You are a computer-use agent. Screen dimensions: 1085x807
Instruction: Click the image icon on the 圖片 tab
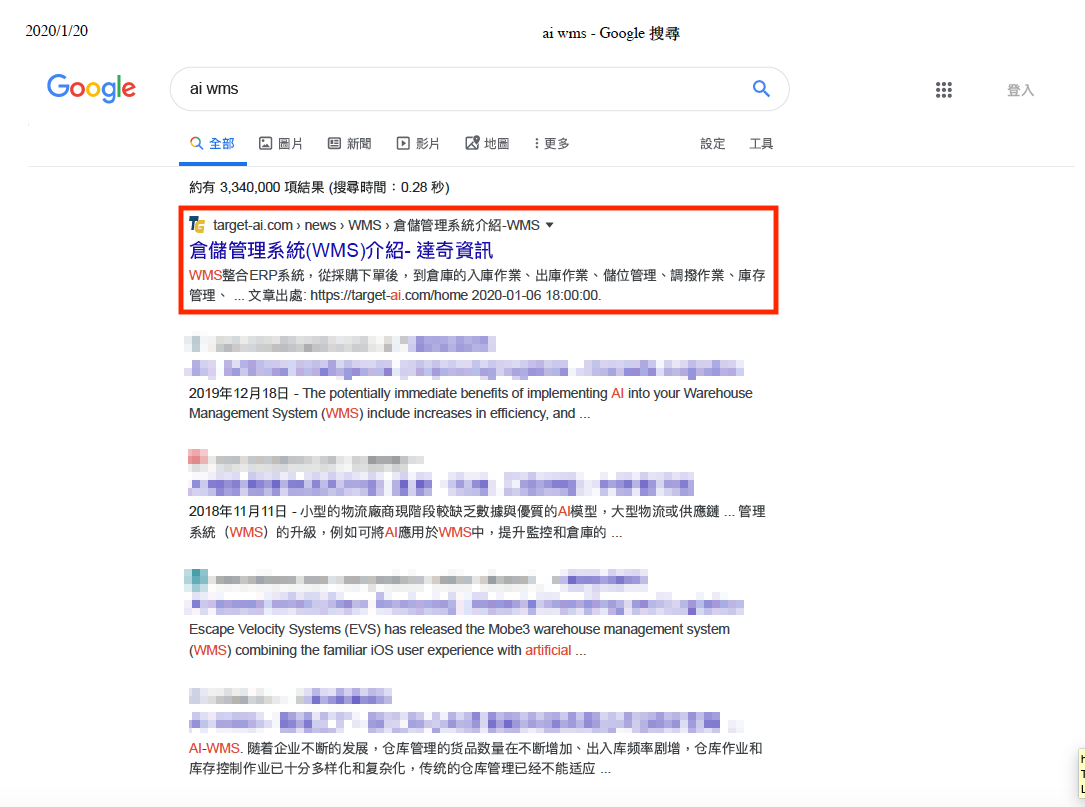(x=266, y=144)
